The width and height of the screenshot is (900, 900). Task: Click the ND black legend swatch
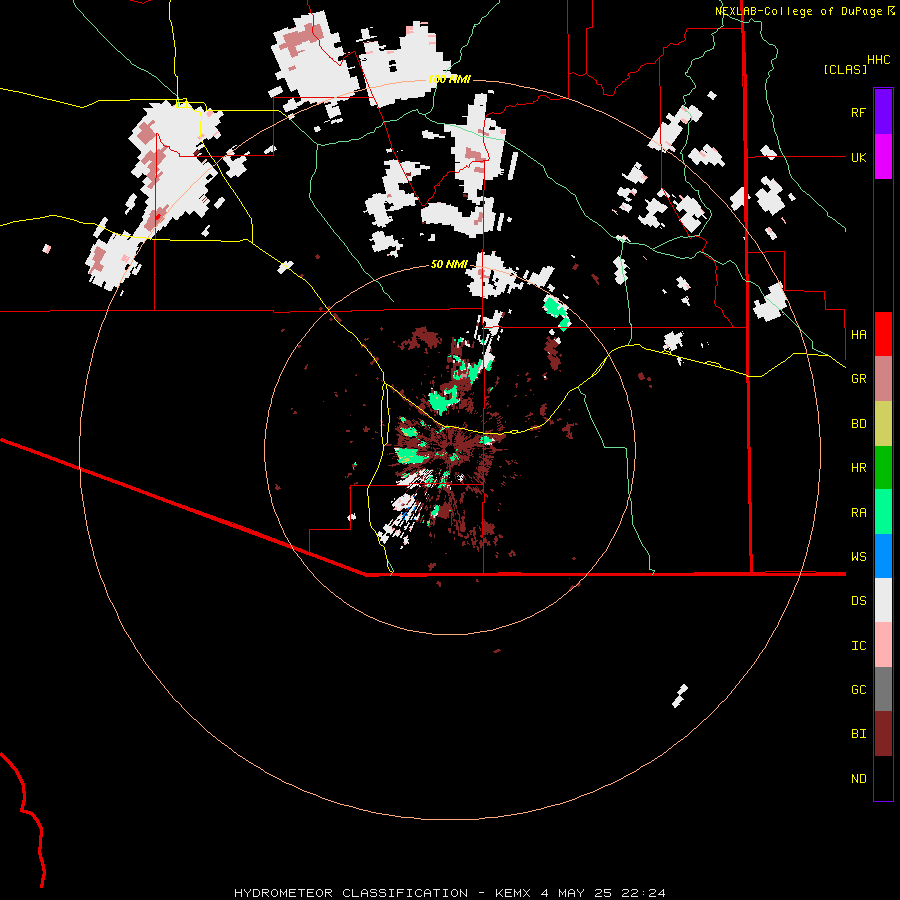[883, 778]
